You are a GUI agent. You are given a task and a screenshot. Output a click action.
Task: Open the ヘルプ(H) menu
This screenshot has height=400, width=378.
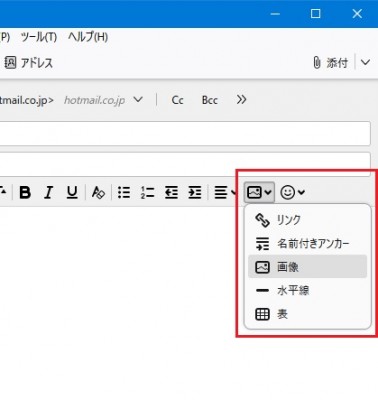click(x=88, y=37)
